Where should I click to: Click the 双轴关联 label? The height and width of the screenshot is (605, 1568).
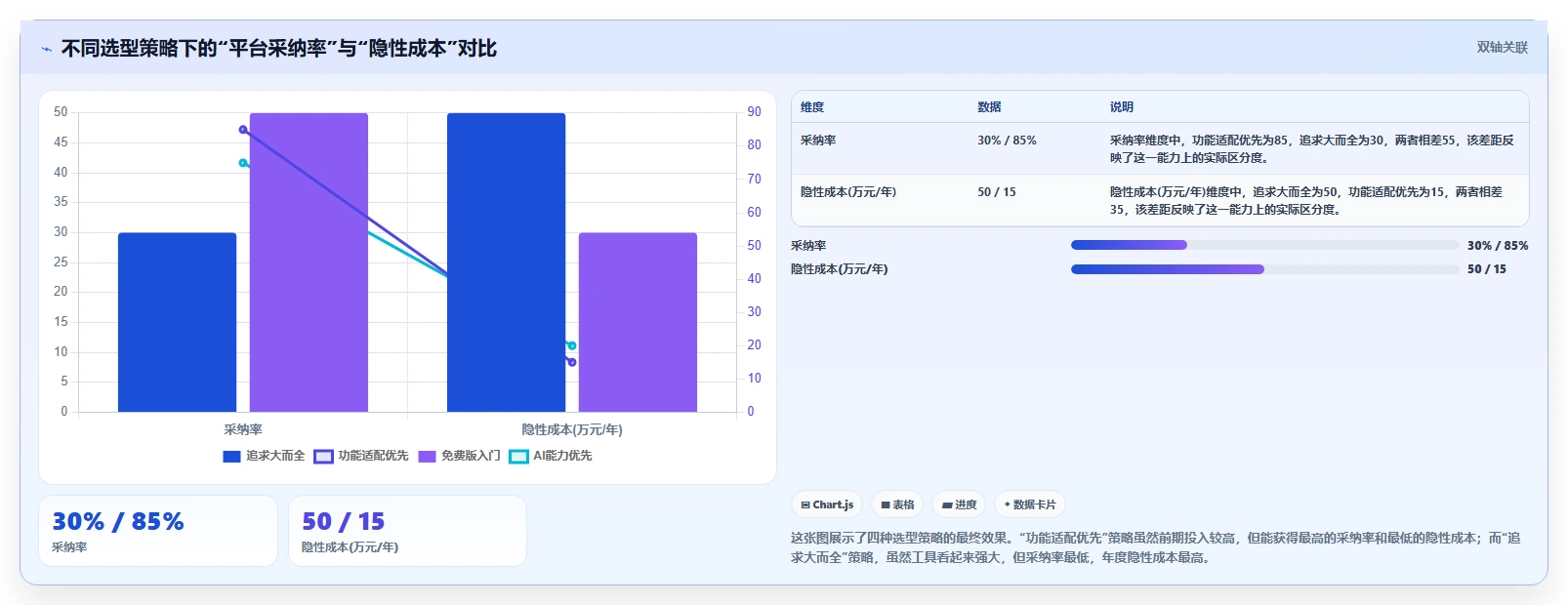[x=1502, y=47]
